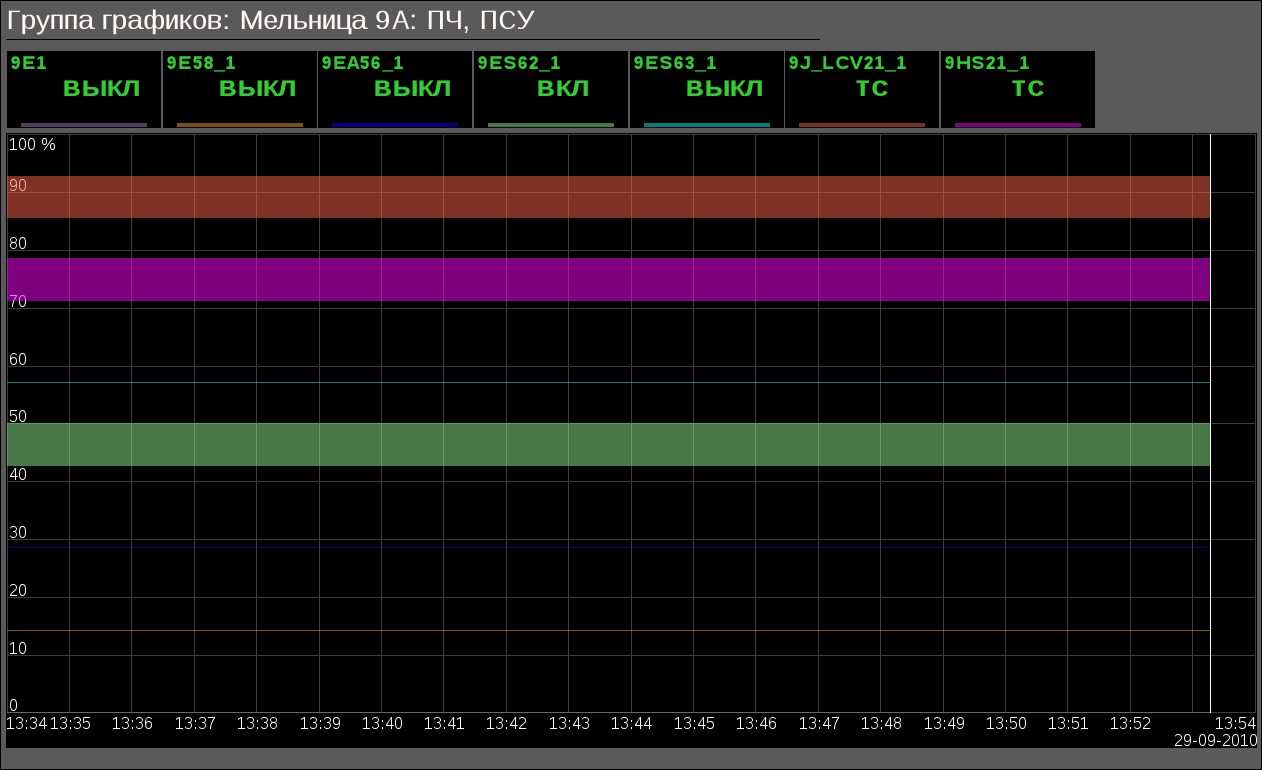Click the cyan color bar under 9ES63_1

pyautogui.click(x=706, y=125)
